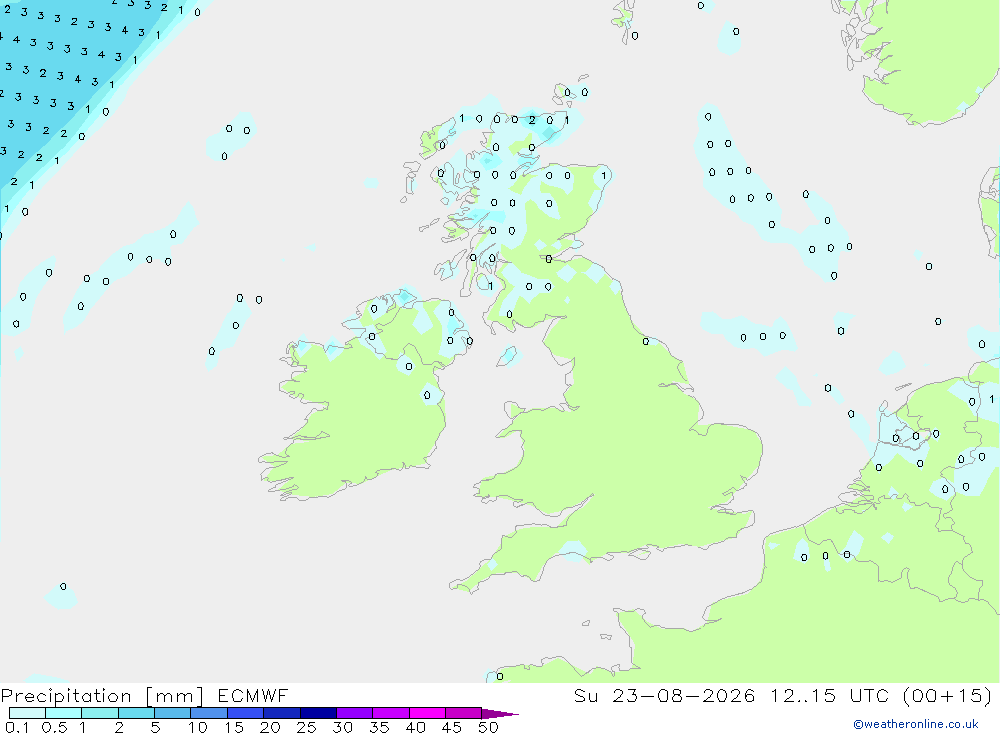This screenshot has width=1000, height=733.
Task: Click the 1 value at Germany's right edge
Action: [991, 399]
